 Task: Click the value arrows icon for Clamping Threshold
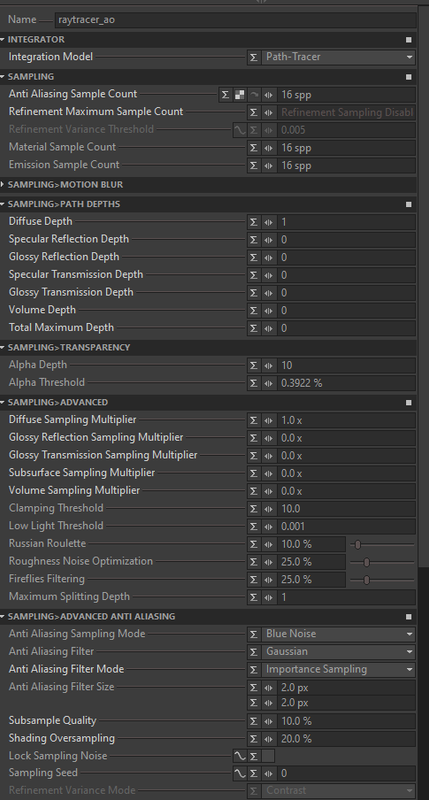click(x=269, y=509)
